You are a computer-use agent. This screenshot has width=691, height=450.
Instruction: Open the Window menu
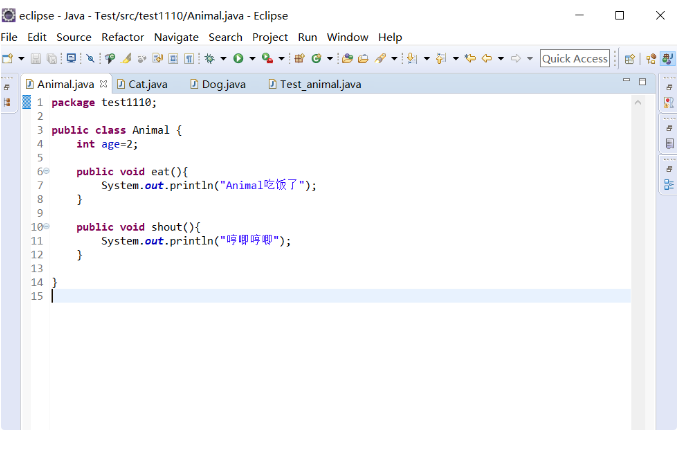[347, 37]
